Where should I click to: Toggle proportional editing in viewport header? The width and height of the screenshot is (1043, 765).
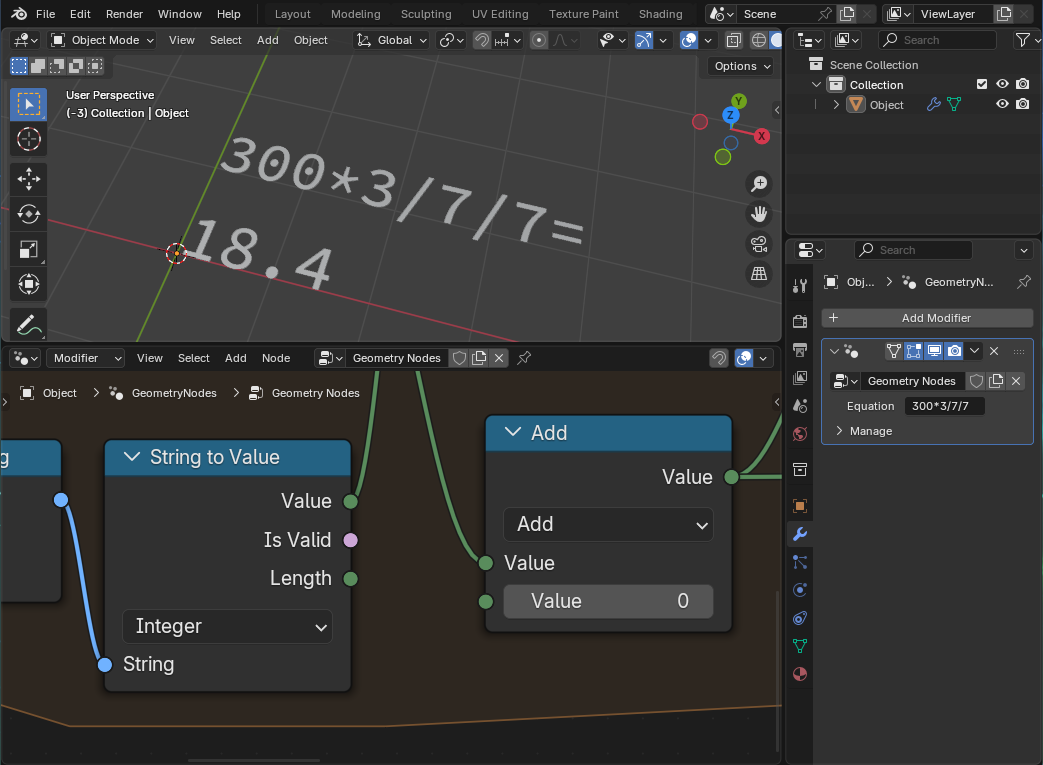tap(539, 41)
